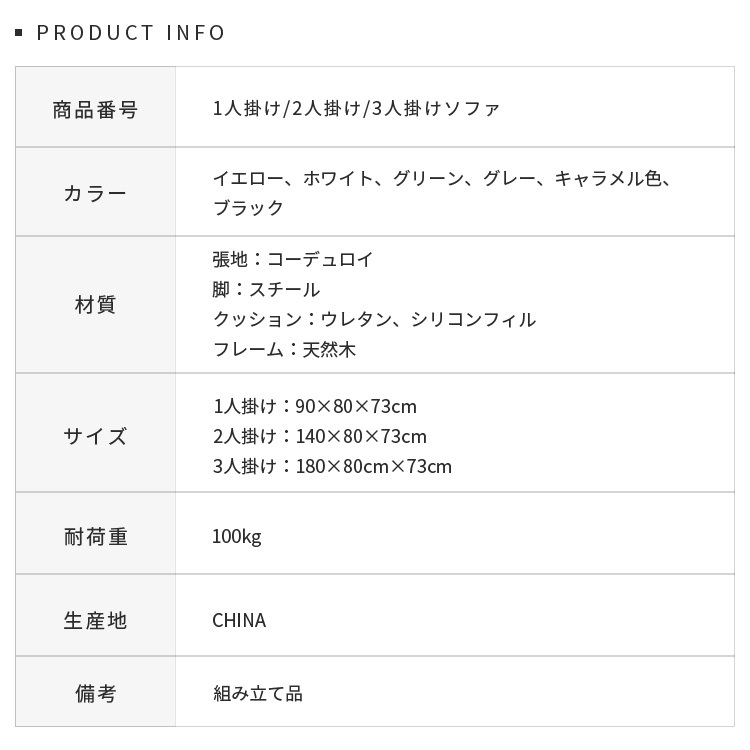Image resolution: width=750 pixels, height=750 pixels.
Task: Click the 1人掛け/2人掛け/3人掛けソファ value text
Action: tap(356, 108)
